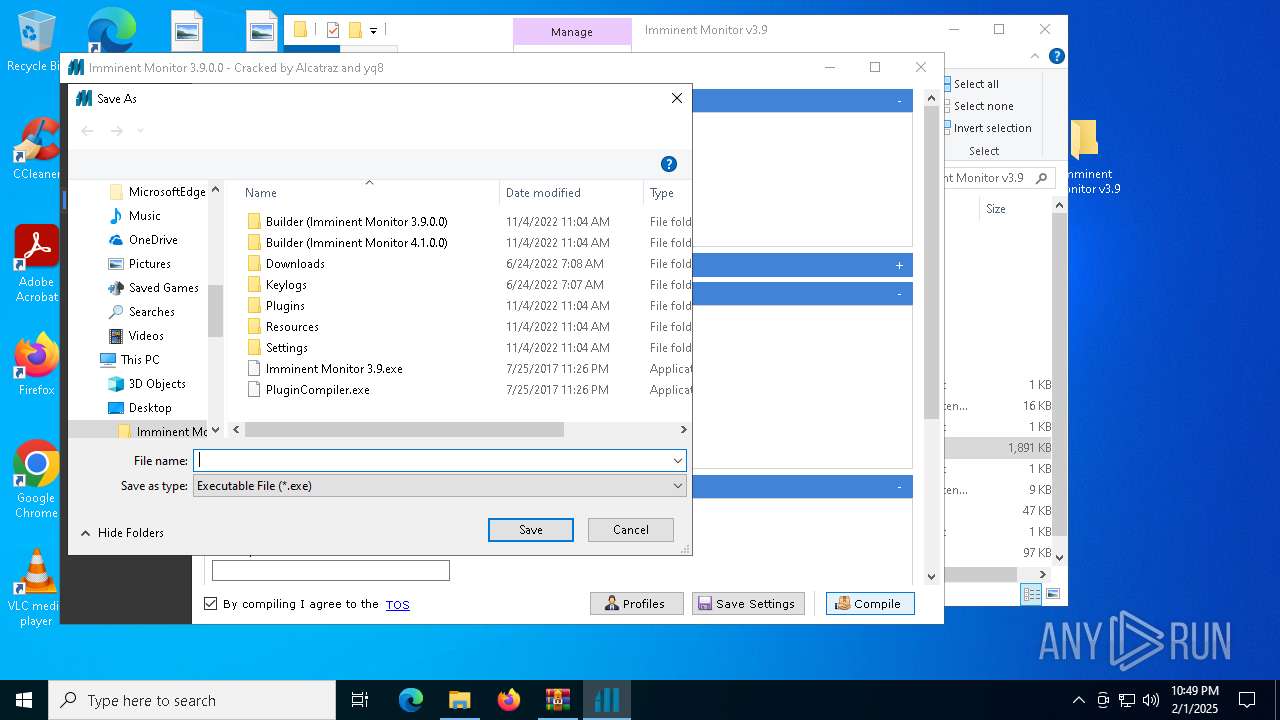Click the Save button in Save As dialog
Image resolution: width=1280 pixels, height=720 pixels.
click(x=531, y=530)
